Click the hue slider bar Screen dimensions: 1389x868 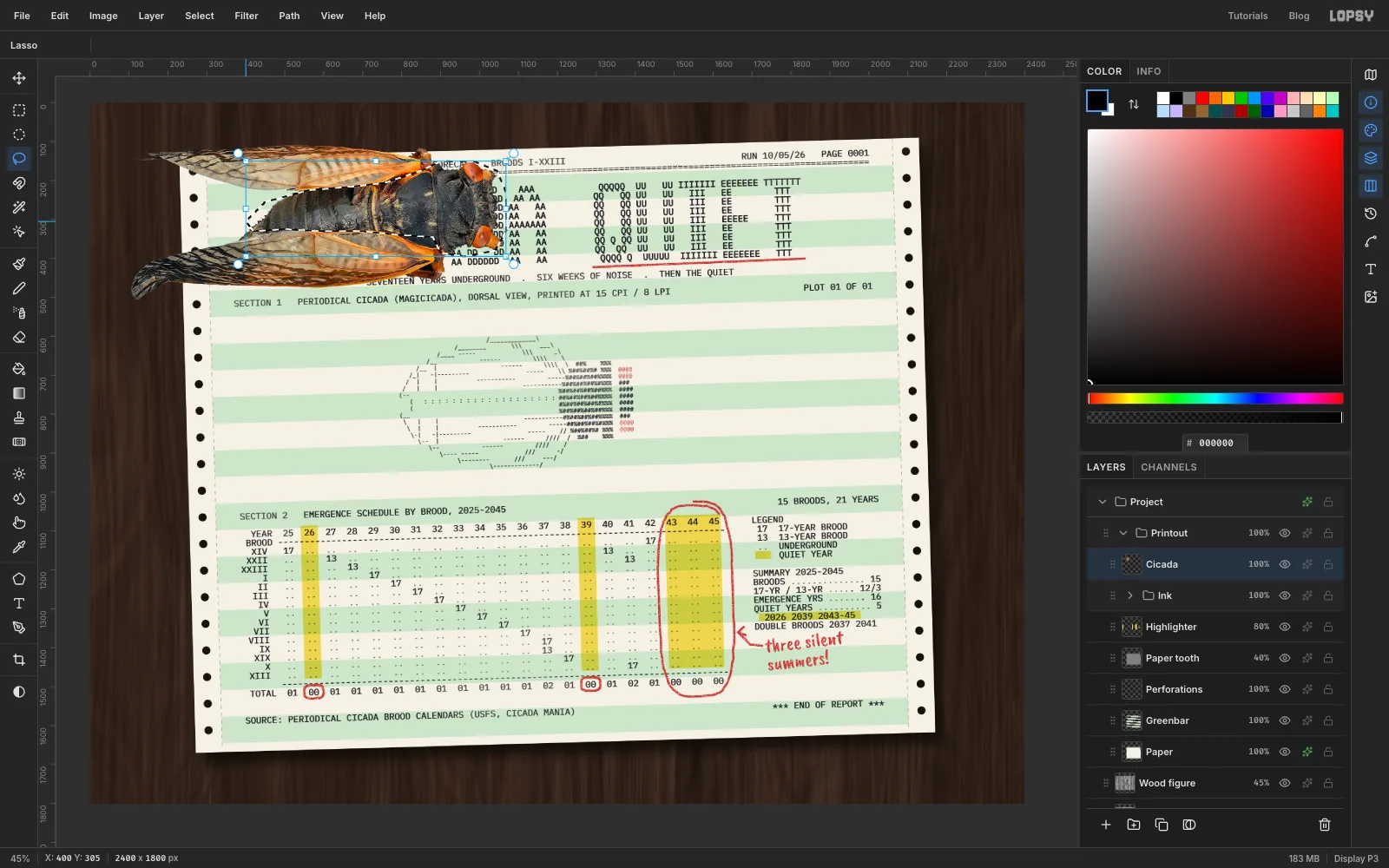(1215, 398)
